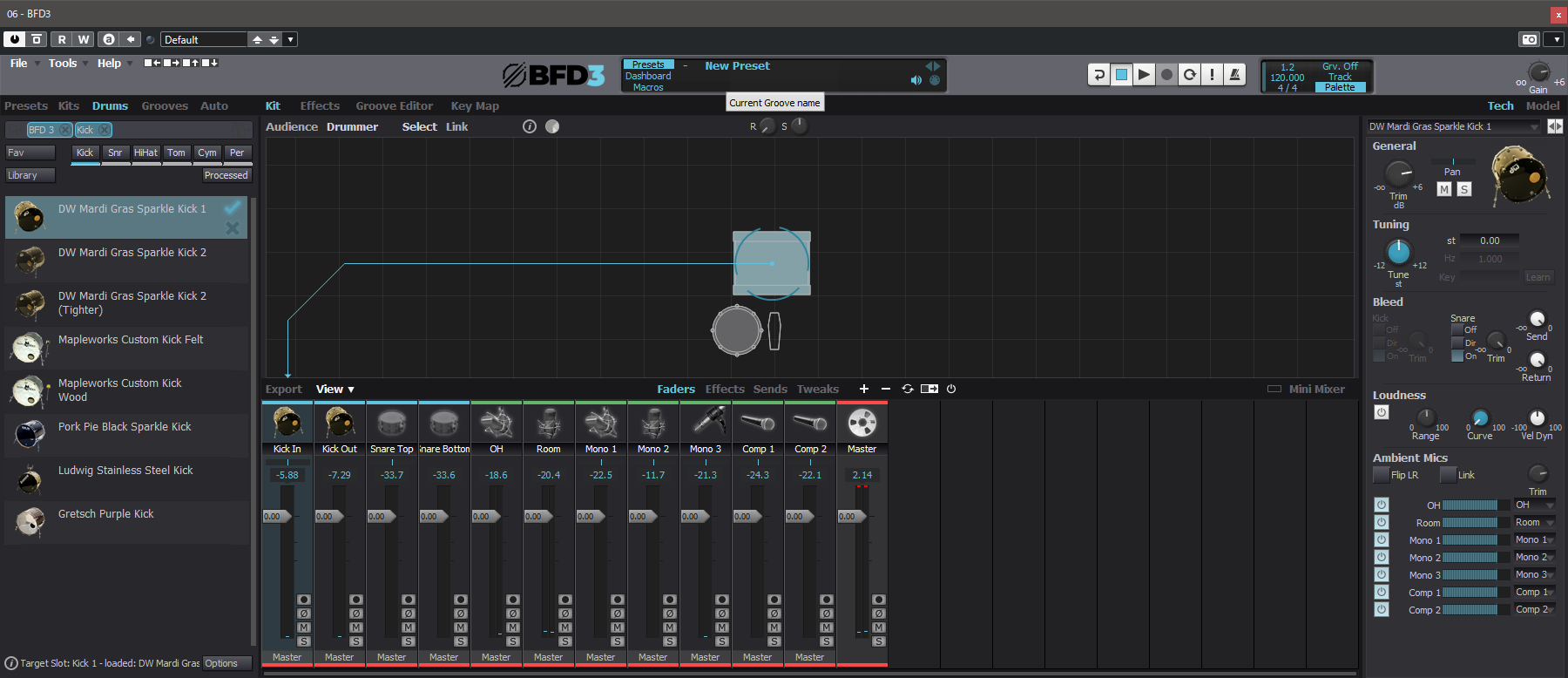1568x678 pixels.
Task: Click the snapshot camera icon in the plugin header
Action: (1530, 39)
